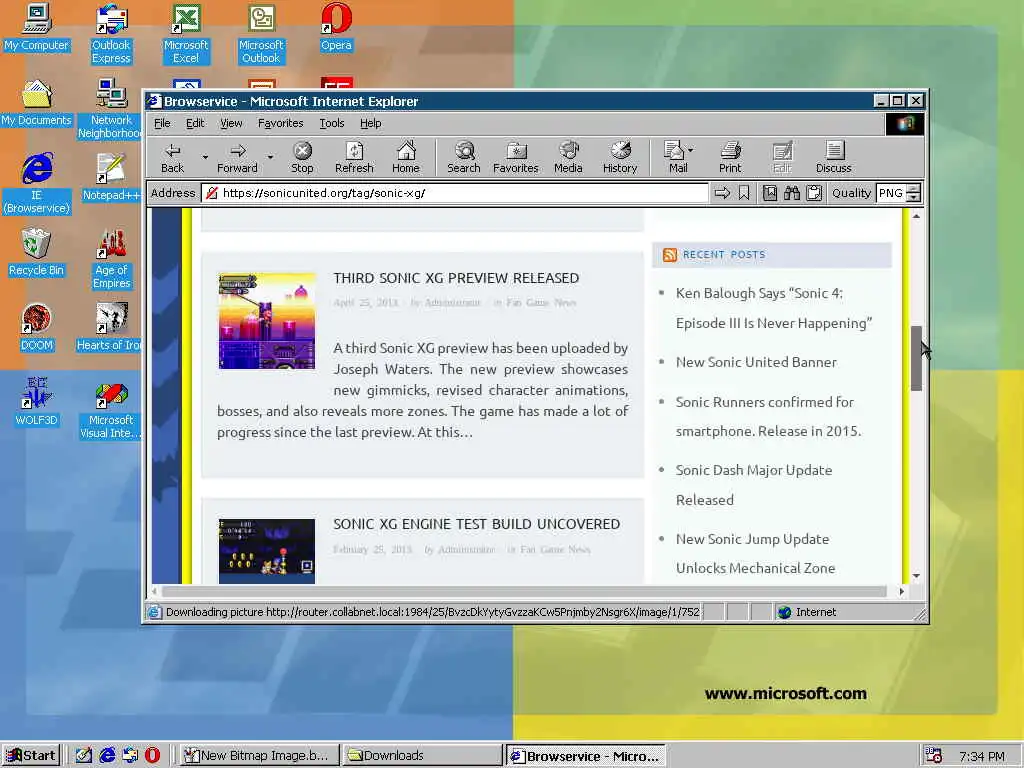The width and height of the screenshot is (1024, 768).
Task: Click the Recent Posts RSS icon
Action: click(x=669, y=255)
